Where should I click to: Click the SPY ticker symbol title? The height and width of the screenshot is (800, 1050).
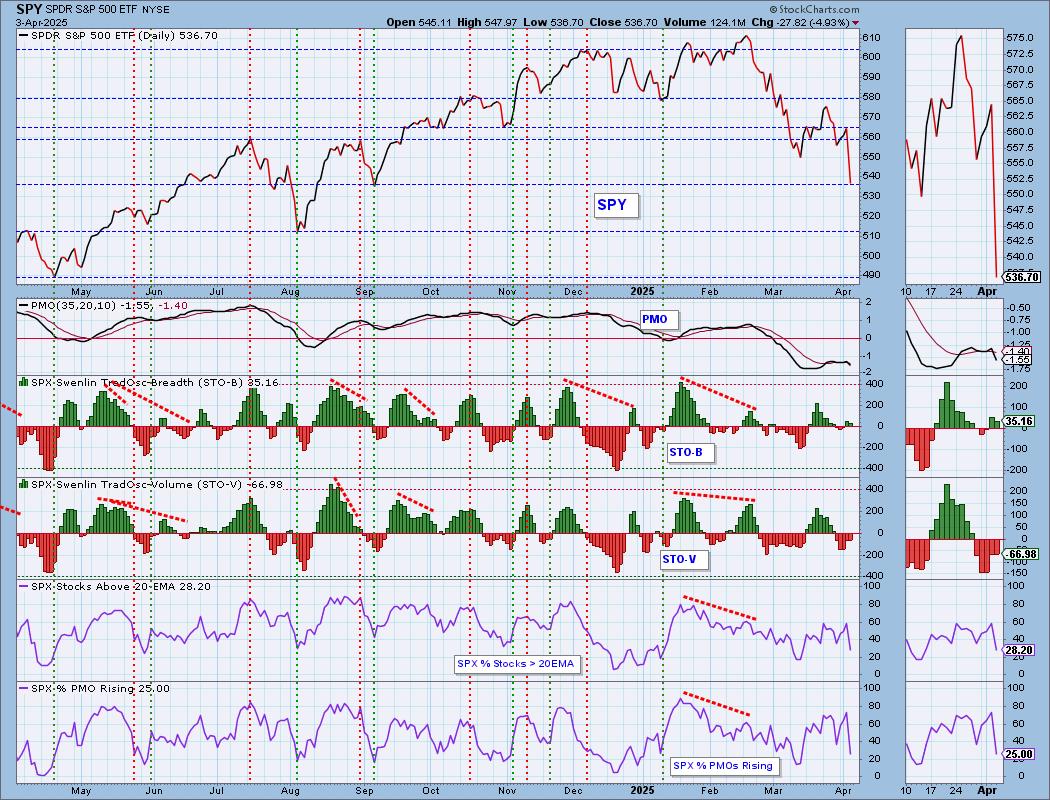[x=29, y=9]
